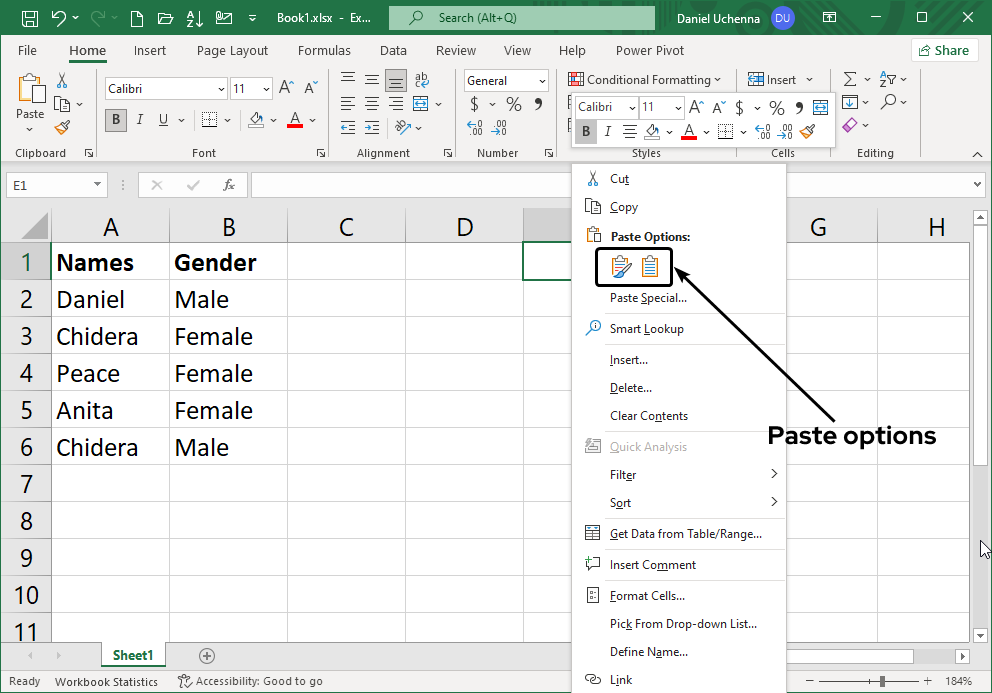Click the Cut scissors icon in the ribbon

(62, 81)
